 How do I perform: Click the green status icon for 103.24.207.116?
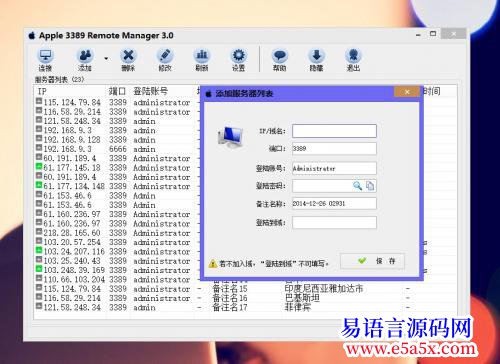(39, 250)
